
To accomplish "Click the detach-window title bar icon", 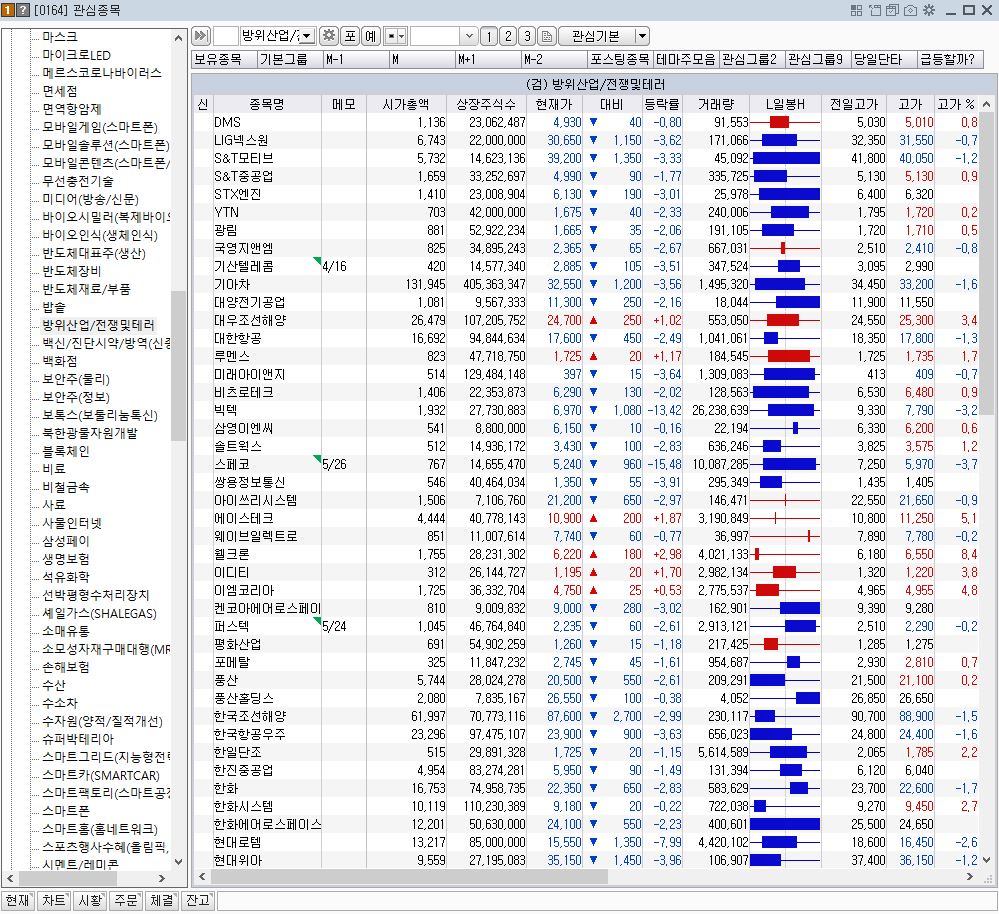I will coord(874,10).
